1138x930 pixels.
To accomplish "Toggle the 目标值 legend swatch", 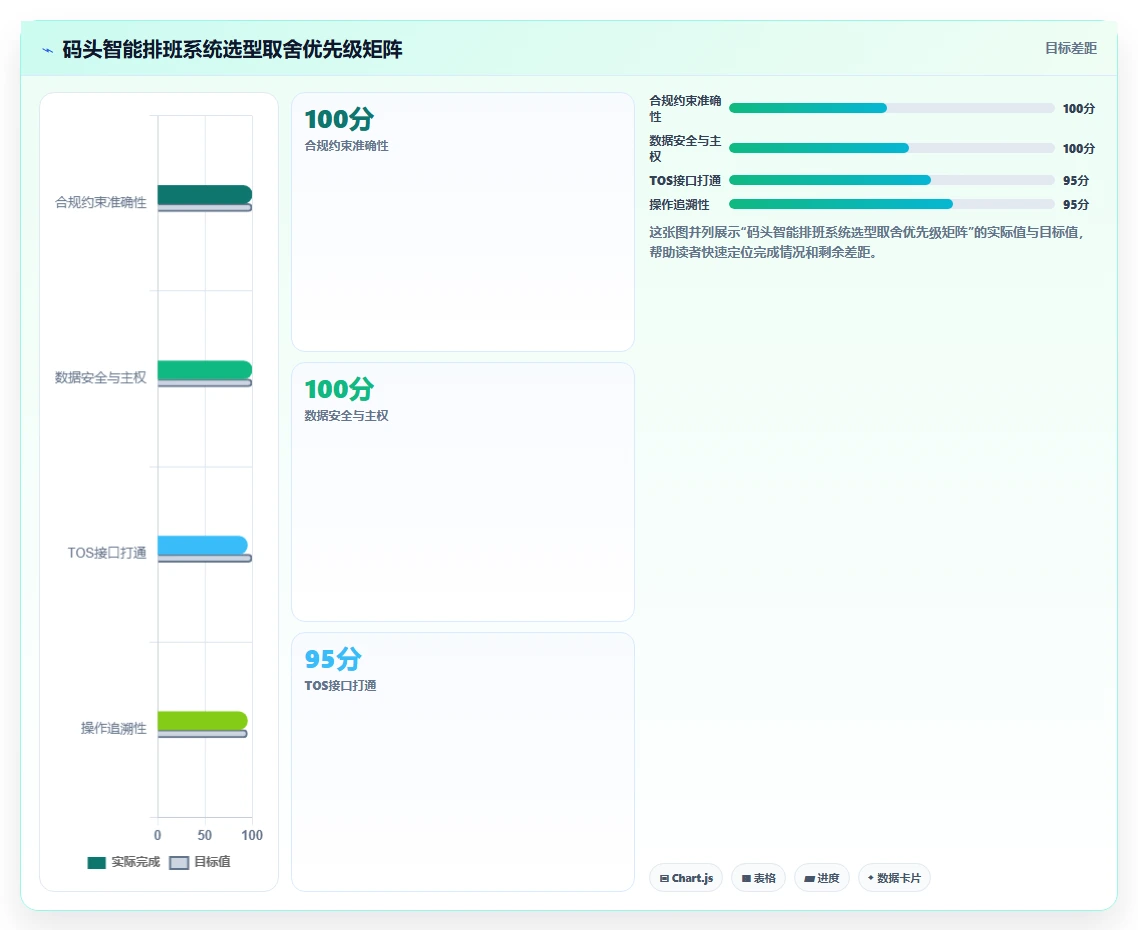I will 179,862.
